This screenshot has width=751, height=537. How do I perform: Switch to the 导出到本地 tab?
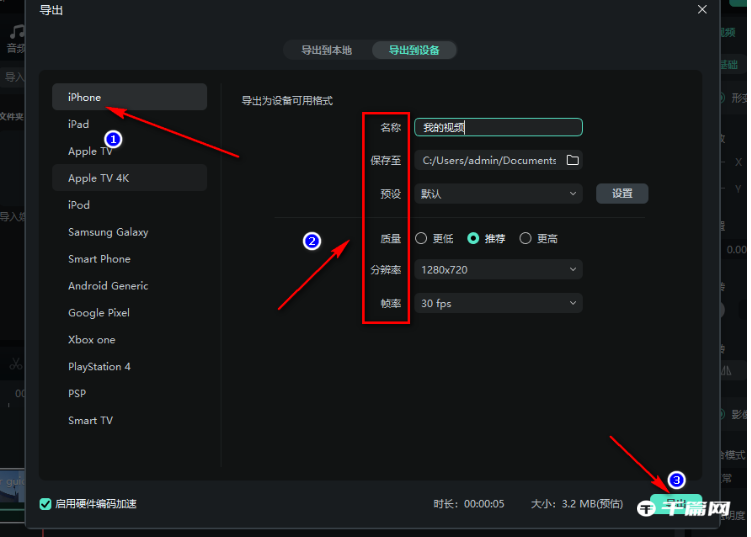[x=319, y=50]
